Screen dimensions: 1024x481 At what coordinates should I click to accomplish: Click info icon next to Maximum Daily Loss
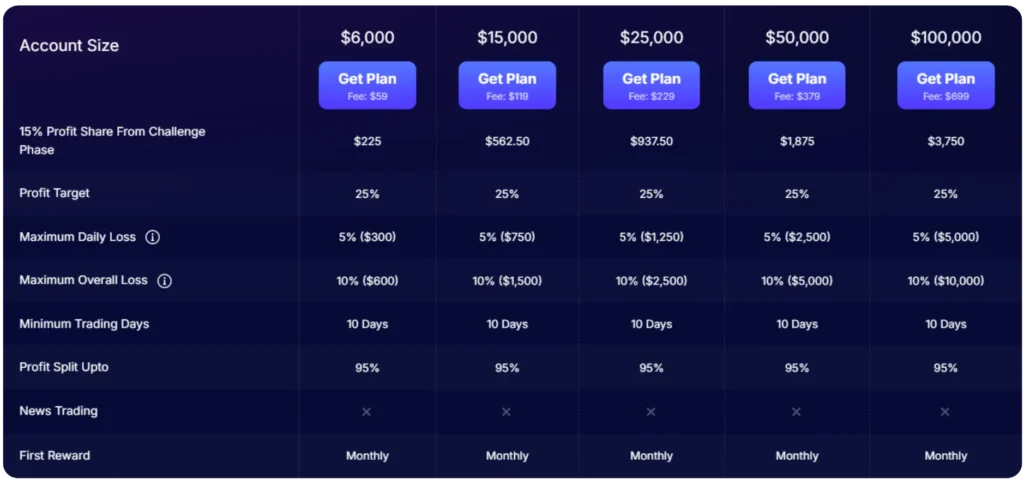[x=153, y=238]
